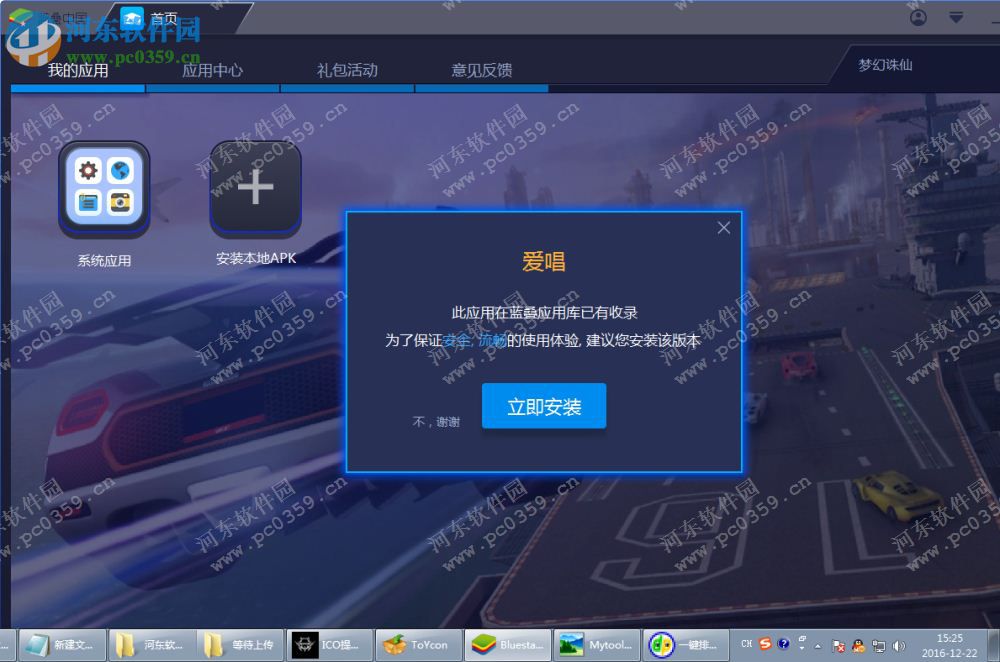Viewport: 1000px width, 662px height.
Task: Open QQ penguin tray icon
Action: click(858, 646)
